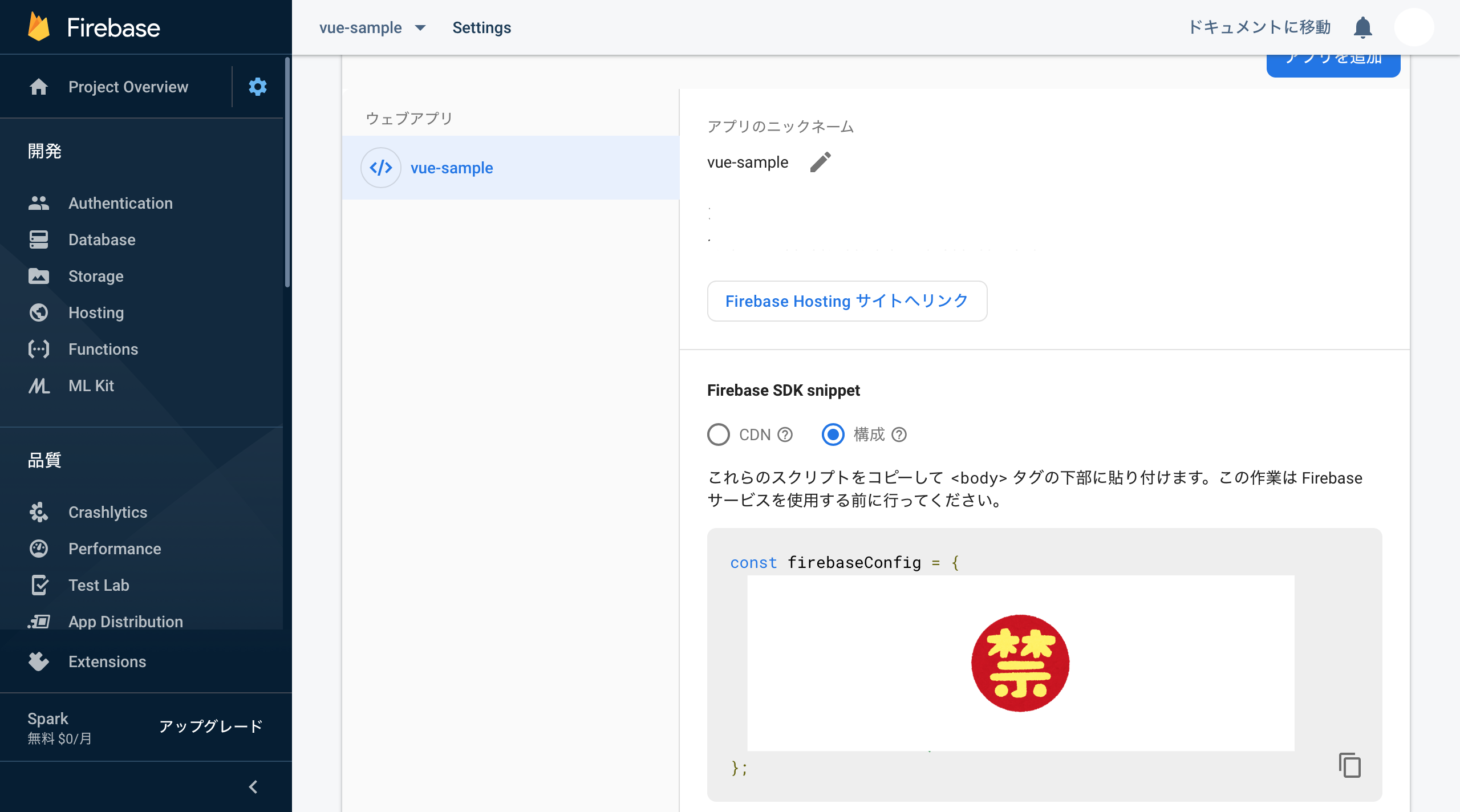Click the ウェブアプリ heading
1460x812 pixels.
click(409, 119)
